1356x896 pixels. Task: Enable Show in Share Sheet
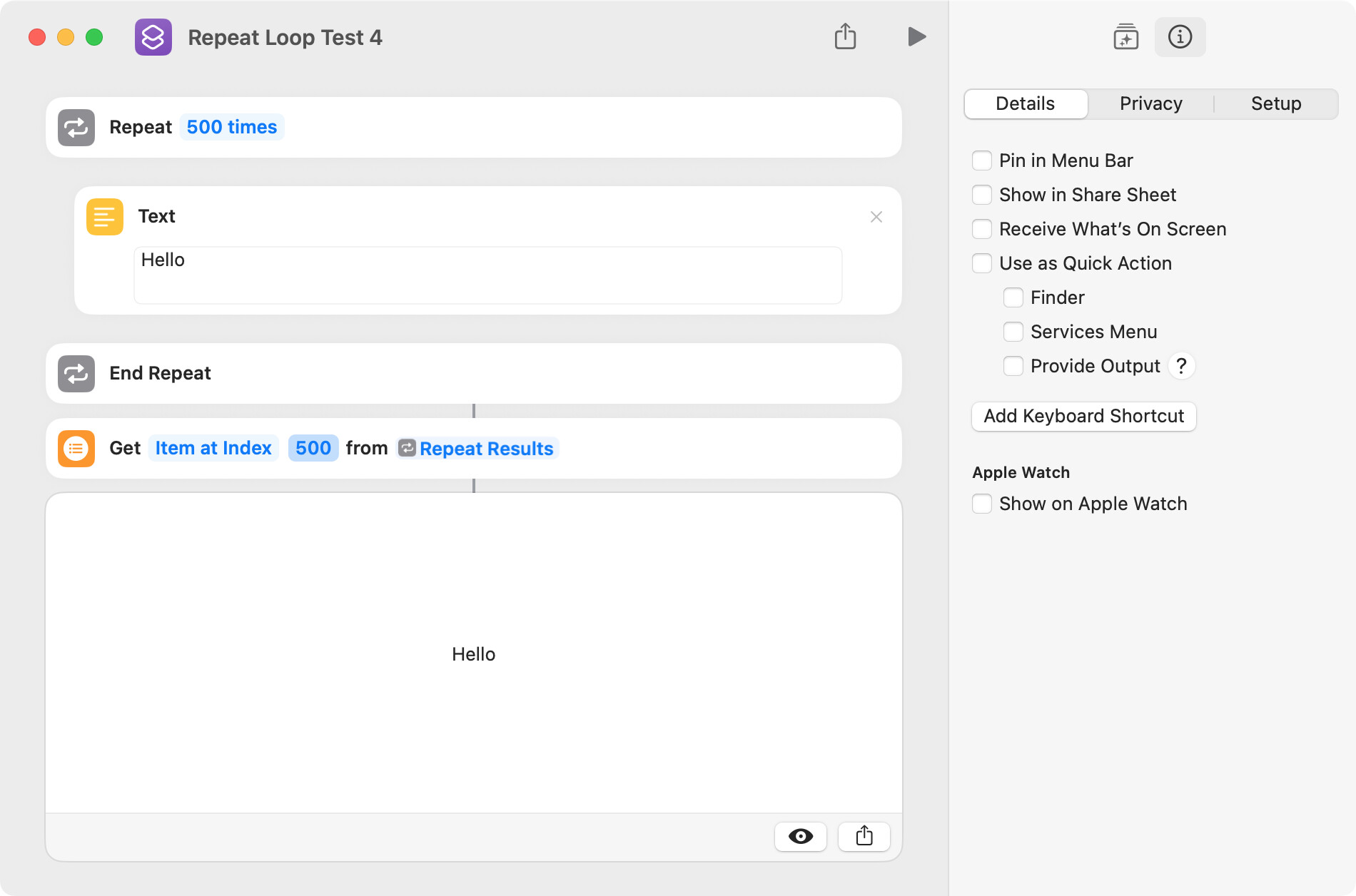coord(982,195)
